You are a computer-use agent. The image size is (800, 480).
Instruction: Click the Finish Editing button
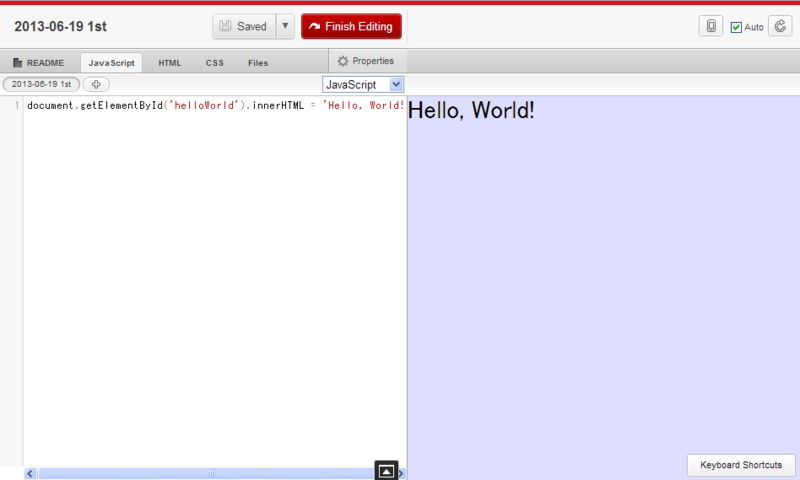(351, 26)
